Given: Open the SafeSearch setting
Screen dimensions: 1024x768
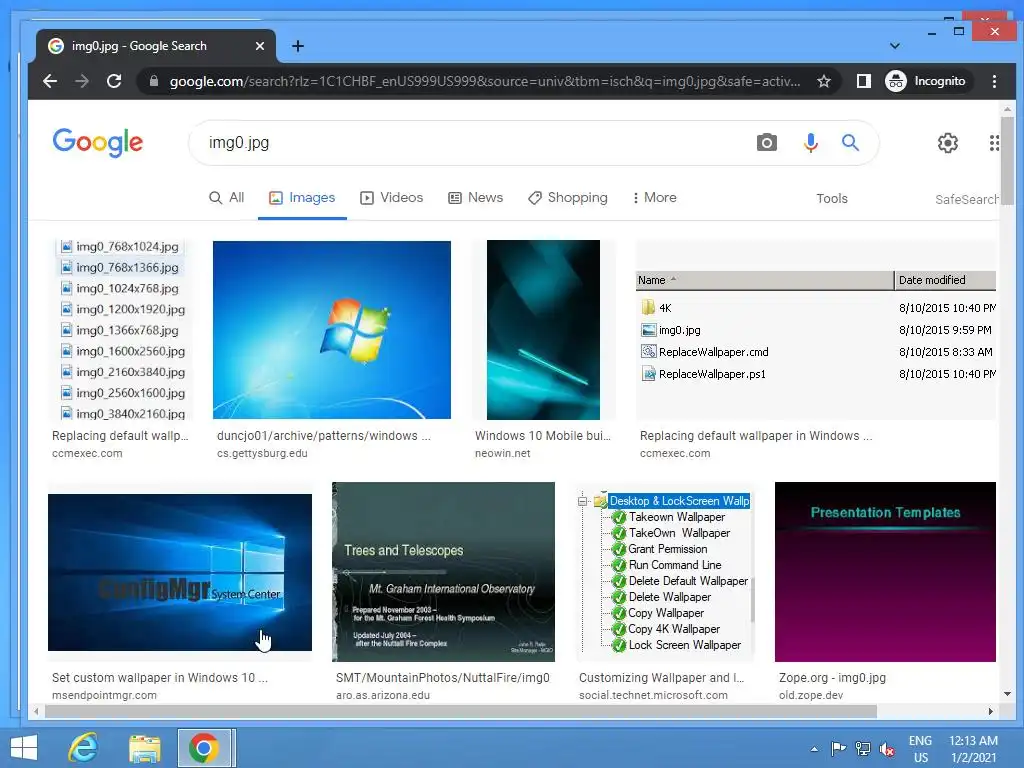Looking at the screenshot, I should [x=967, y=199].
